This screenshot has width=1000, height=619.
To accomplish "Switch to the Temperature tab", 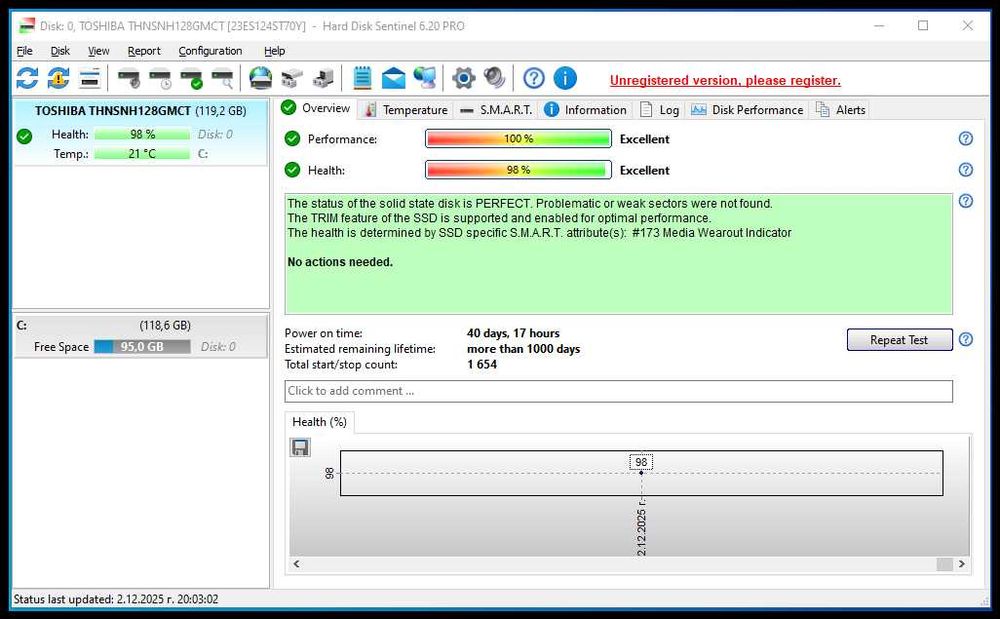I will pos(406,110).
